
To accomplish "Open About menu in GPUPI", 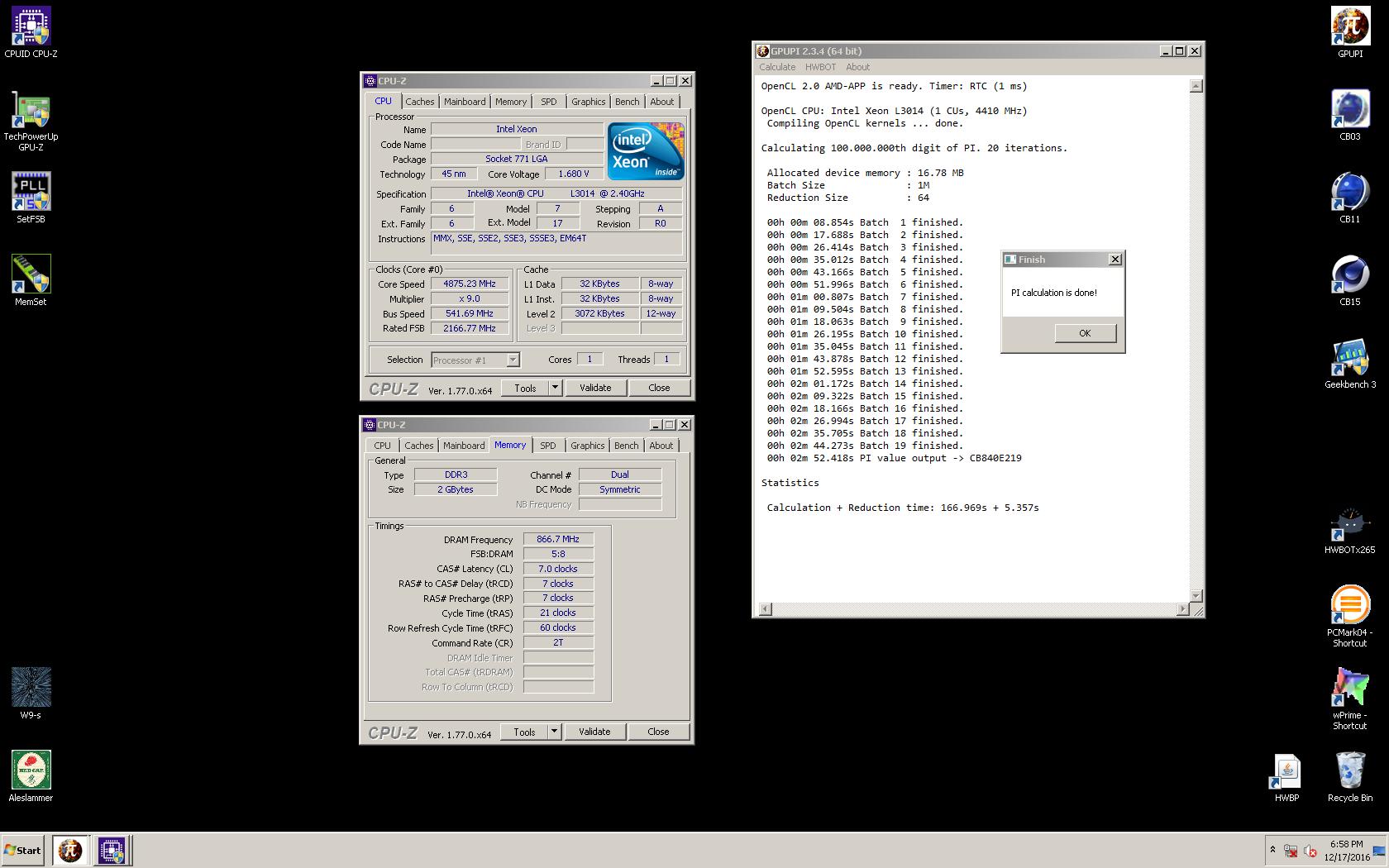I will [857, 67].
